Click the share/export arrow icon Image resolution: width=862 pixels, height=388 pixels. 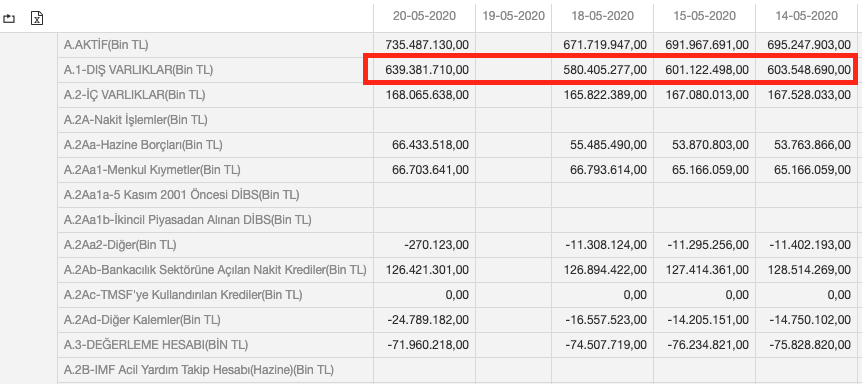pyautogui.click(x=9, y=19)
